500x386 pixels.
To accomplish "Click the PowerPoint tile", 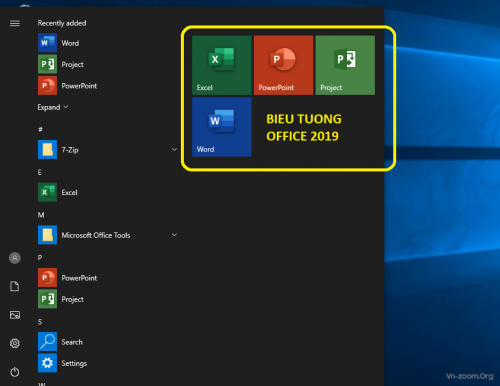I will click(283, 65).
